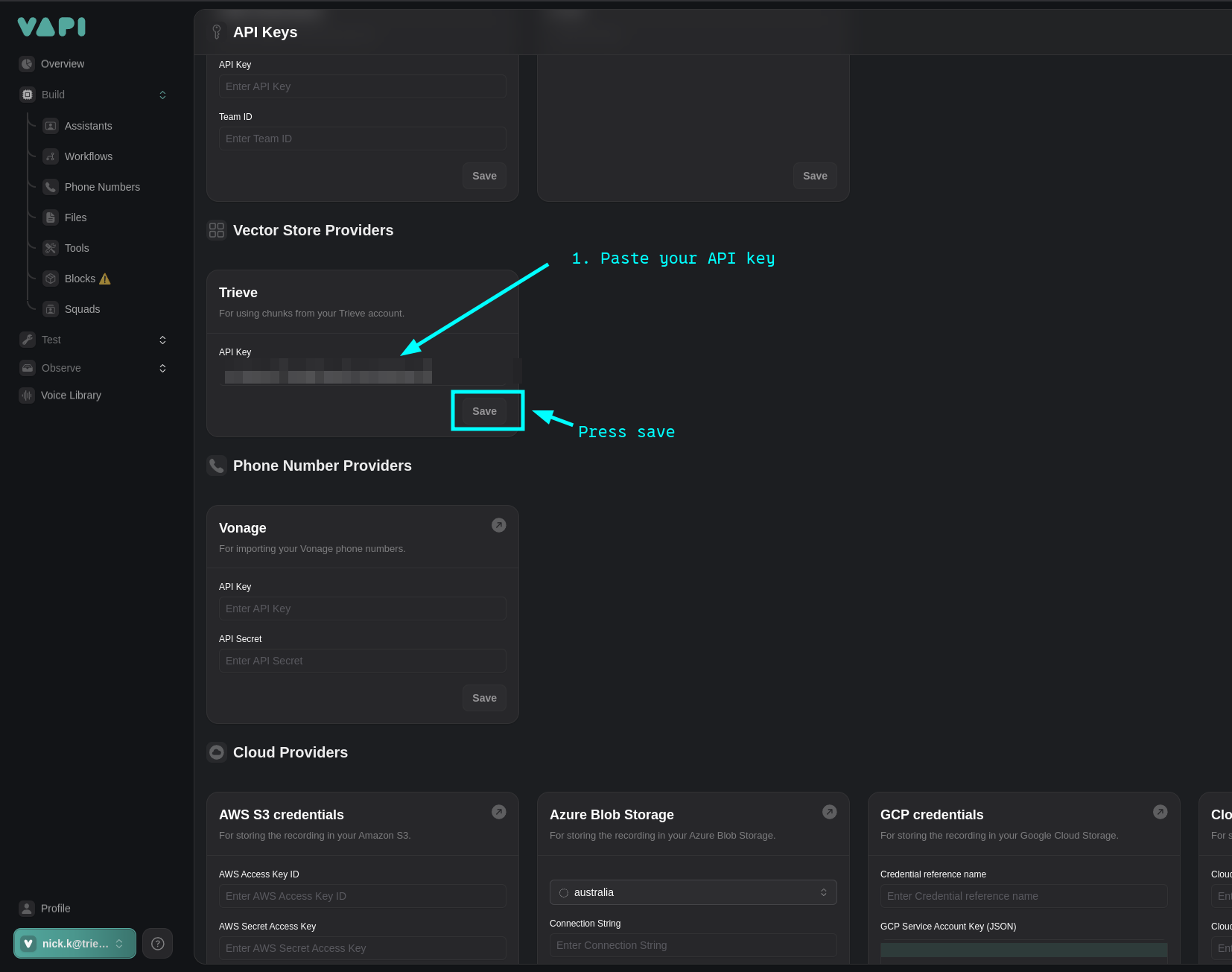Open the Overview page icon
Viewport: 1232px width, 972px height.
[x=27, y=64]
